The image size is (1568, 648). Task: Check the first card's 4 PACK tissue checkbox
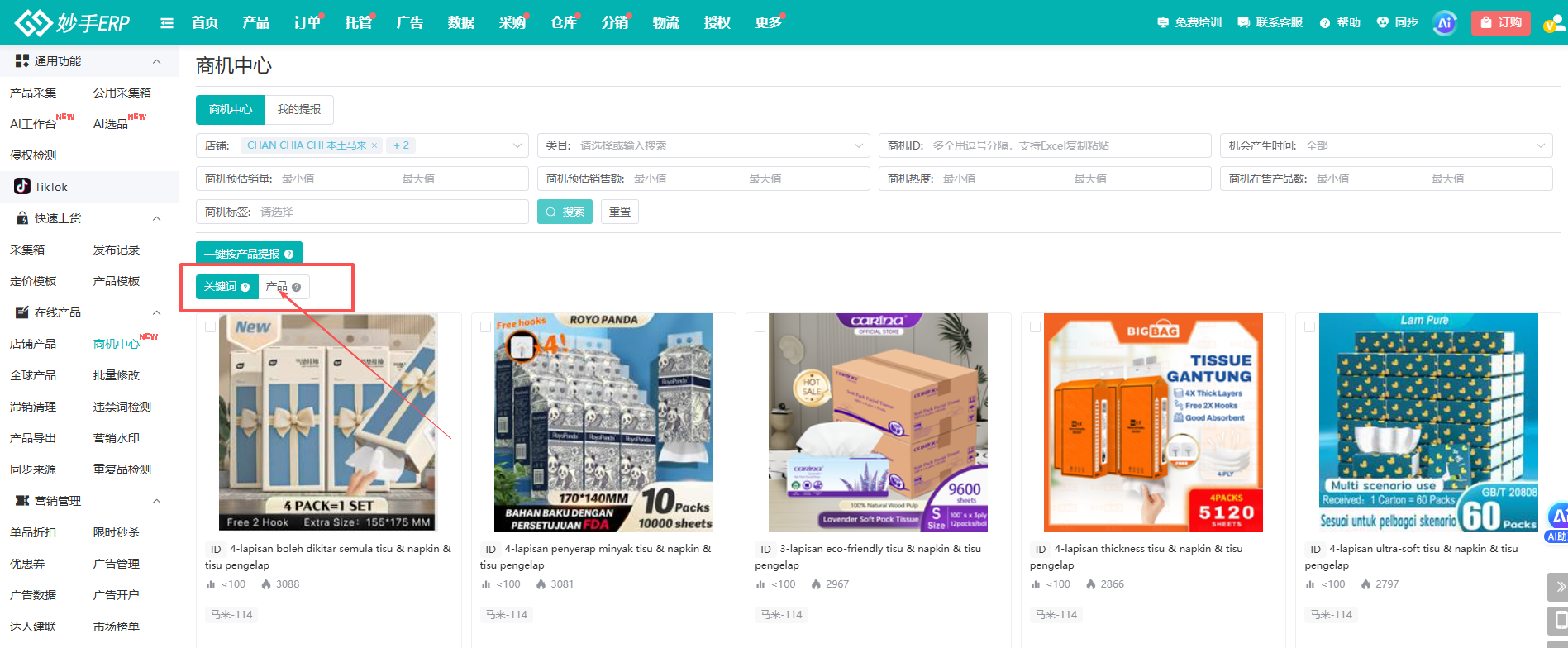(210, 327)
